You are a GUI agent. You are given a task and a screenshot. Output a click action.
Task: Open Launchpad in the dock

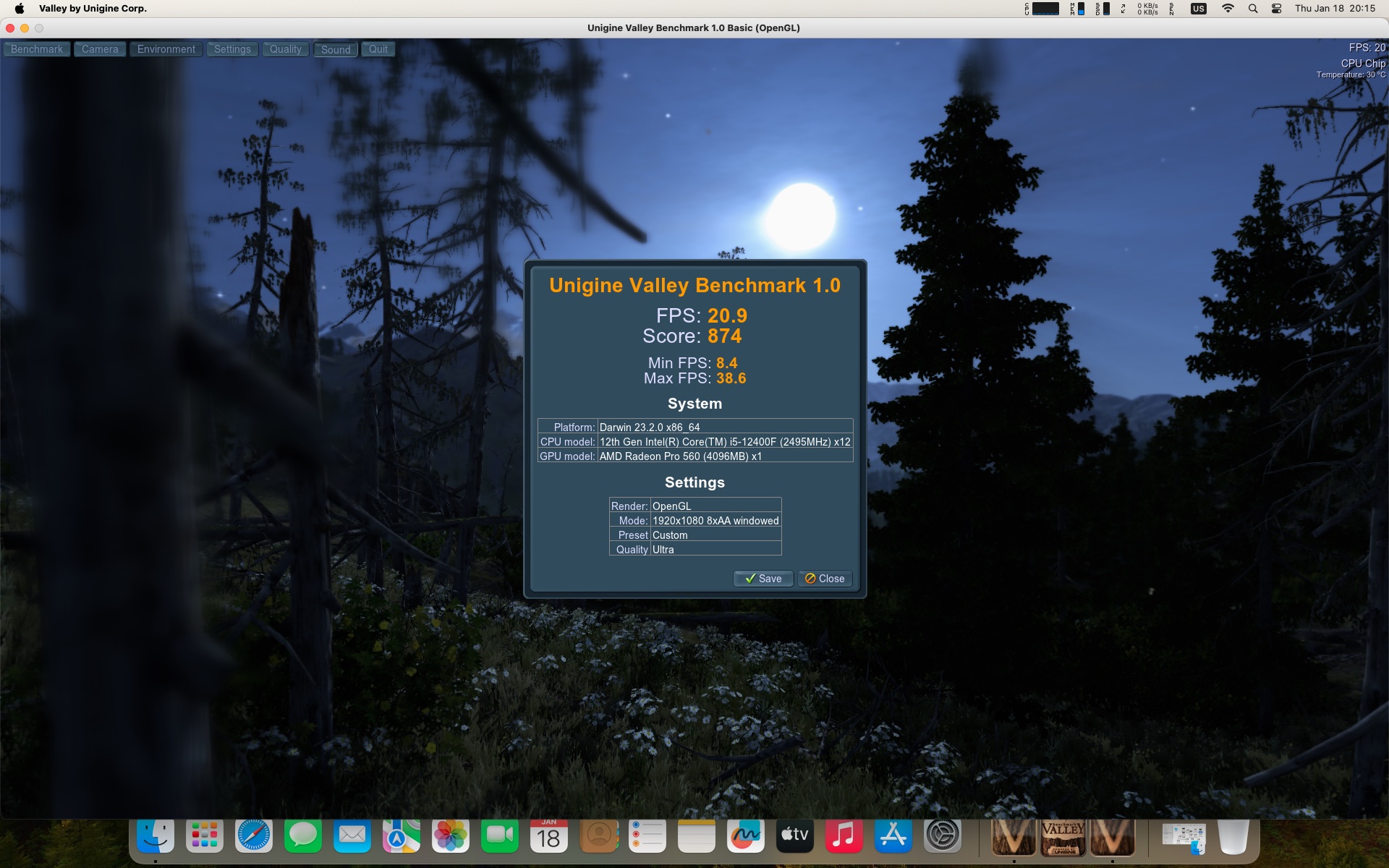tap(205, 836)
